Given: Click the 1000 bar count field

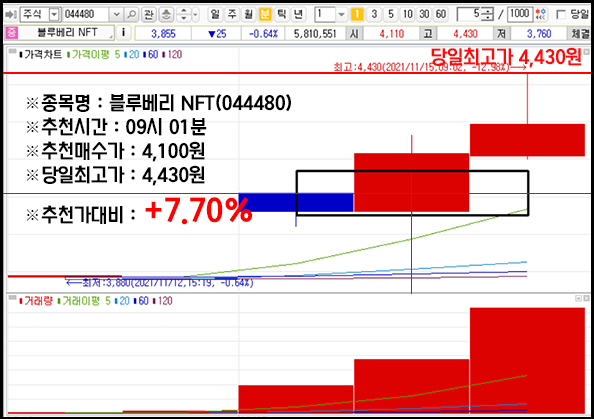Looking at the screenshot, I should (519, 14).
